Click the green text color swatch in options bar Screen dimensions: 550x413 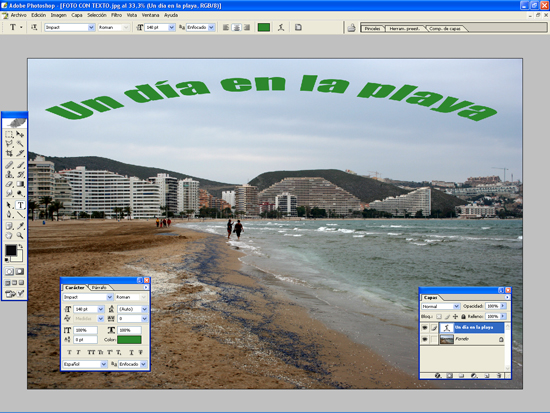[264, 27]
